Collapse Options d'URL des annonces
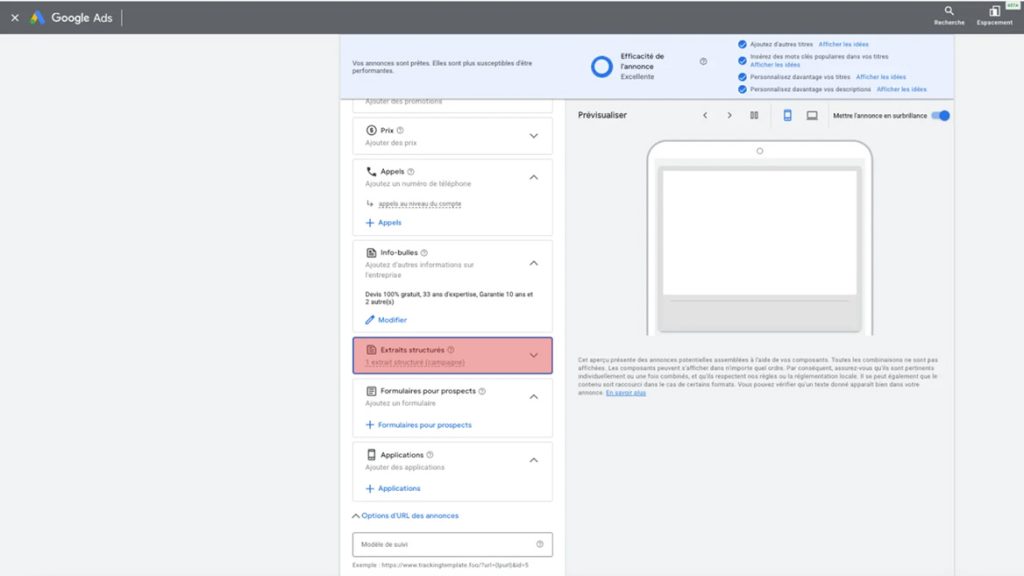Image resolution: width=1024 pixels, height=576 pixels. point(406,515)
